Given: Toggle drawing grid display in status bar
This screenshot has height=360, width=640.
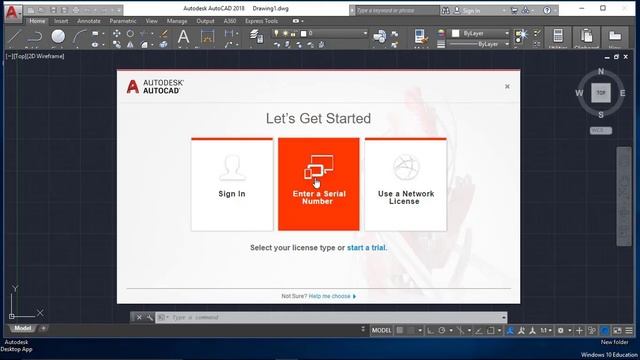Looking at the screenshot, I should coord(400,330).
